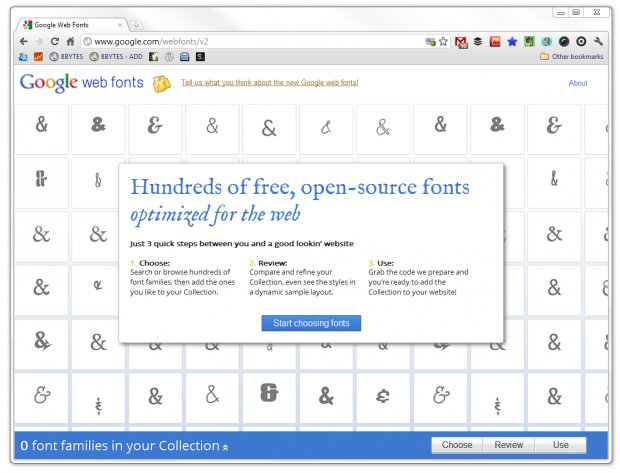Open the orange chart bookmark icon
Screen dimensions: 620x473
(38, 57)
